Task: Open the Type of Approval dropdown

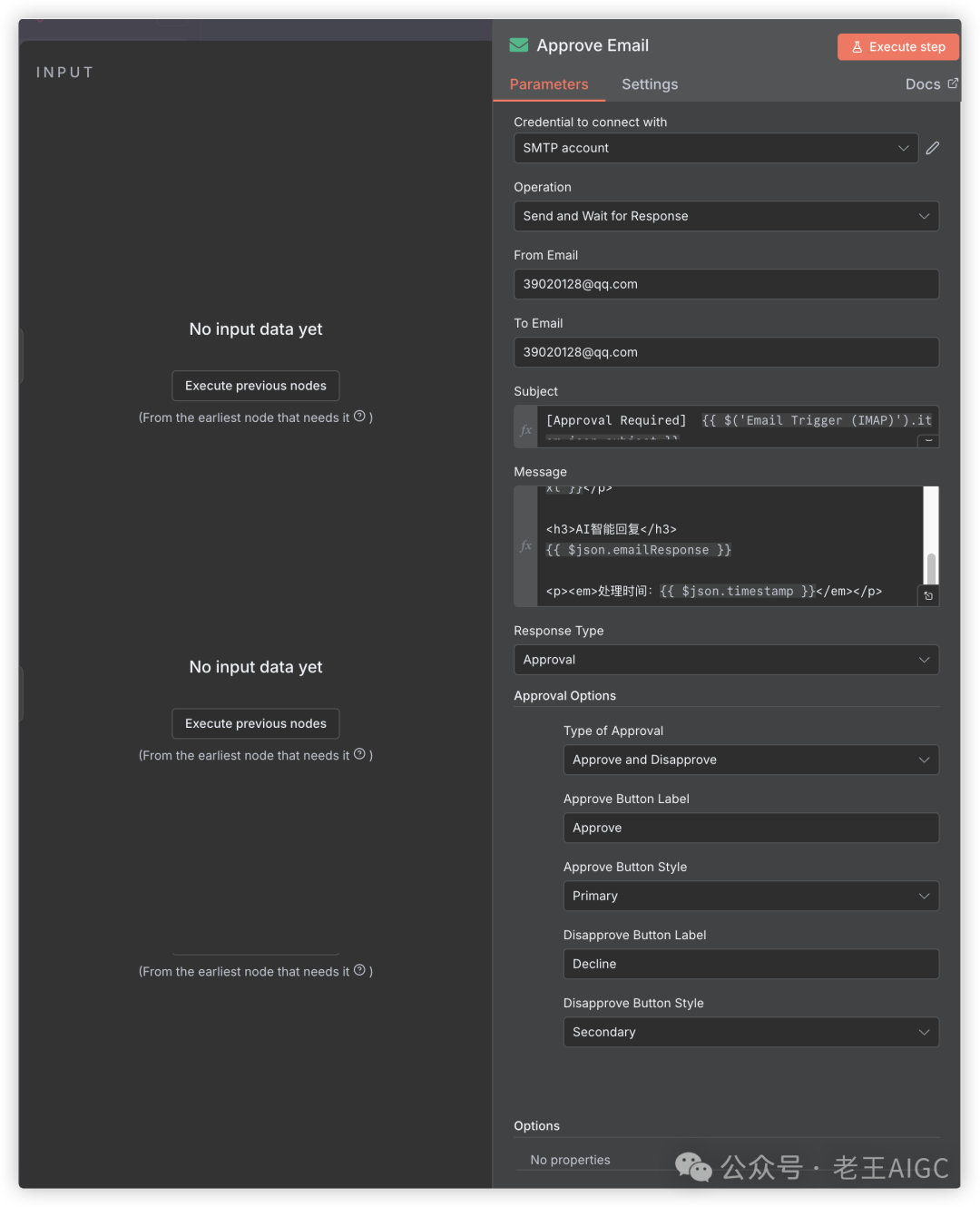Action: click(x=750, y=760)
